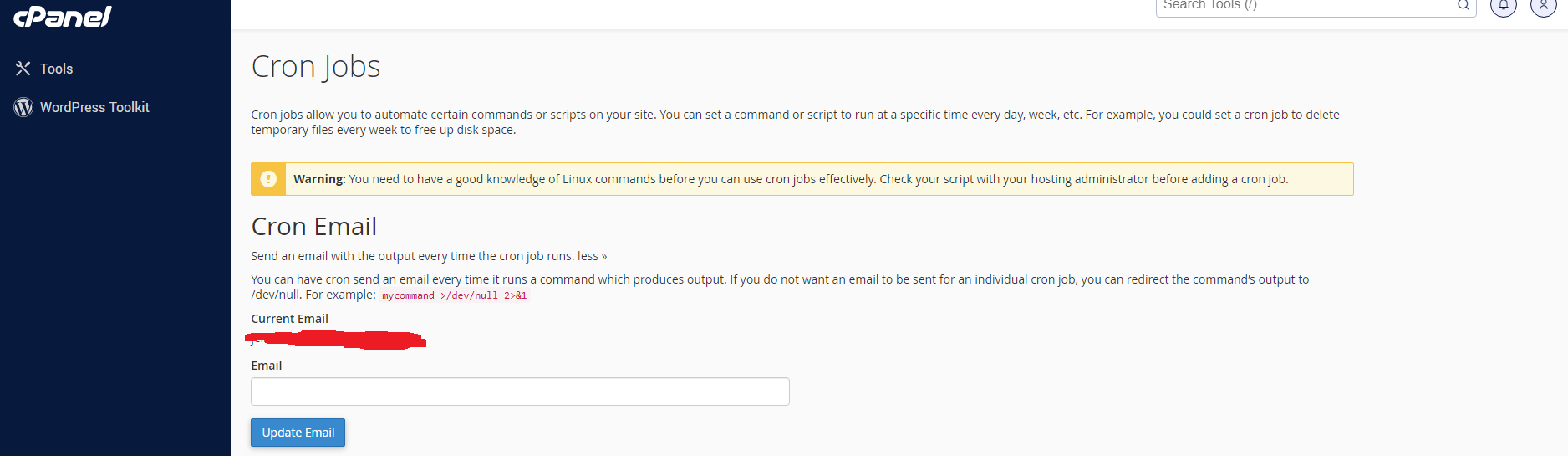Click the mycommand >/dev/null example code
Screen dimensions: 1568x456
pyautogui.click(x=455, y=295)
